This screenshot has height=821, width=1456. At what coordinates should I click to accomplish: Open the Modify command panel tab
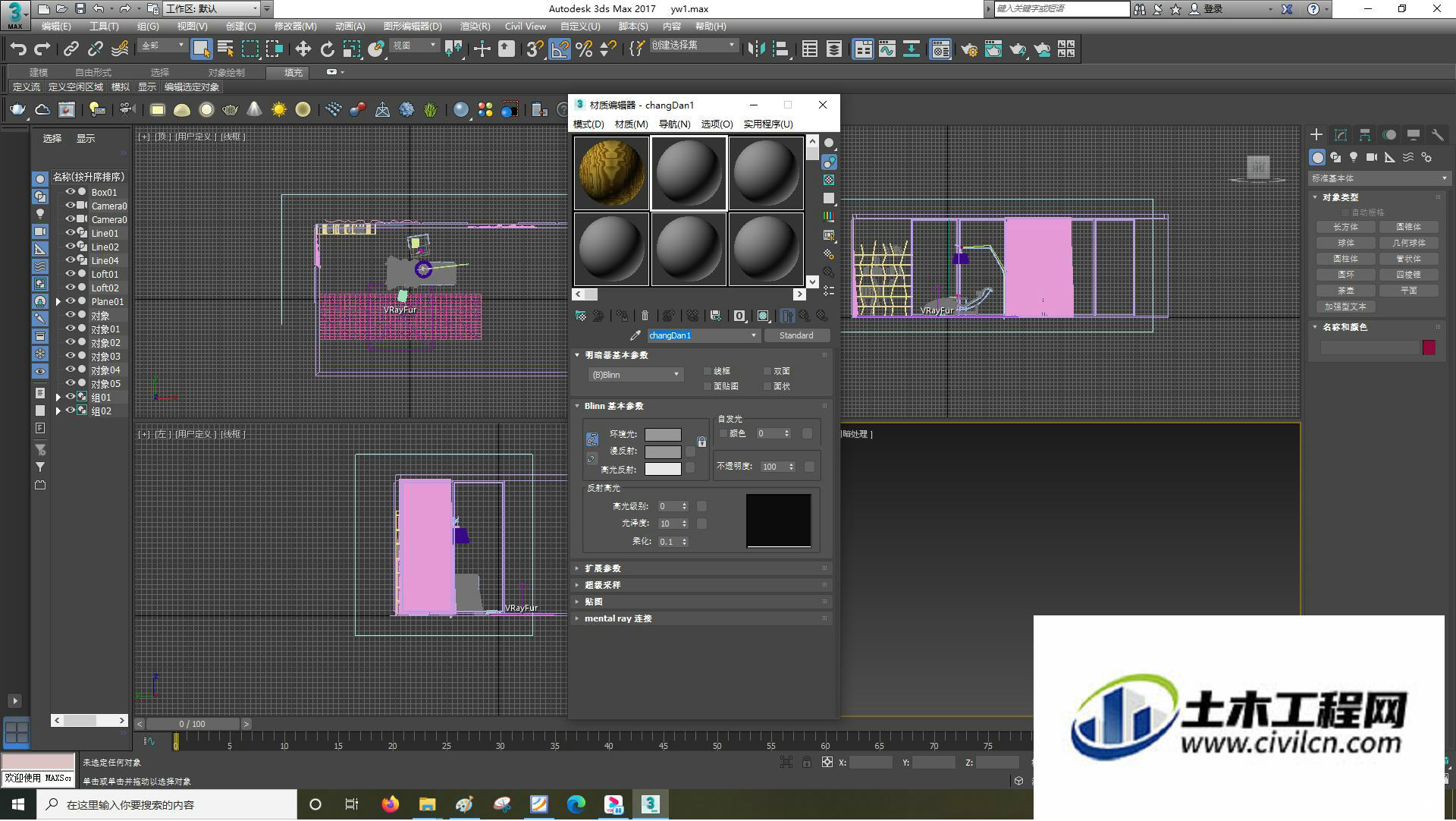coord(1341,134)
